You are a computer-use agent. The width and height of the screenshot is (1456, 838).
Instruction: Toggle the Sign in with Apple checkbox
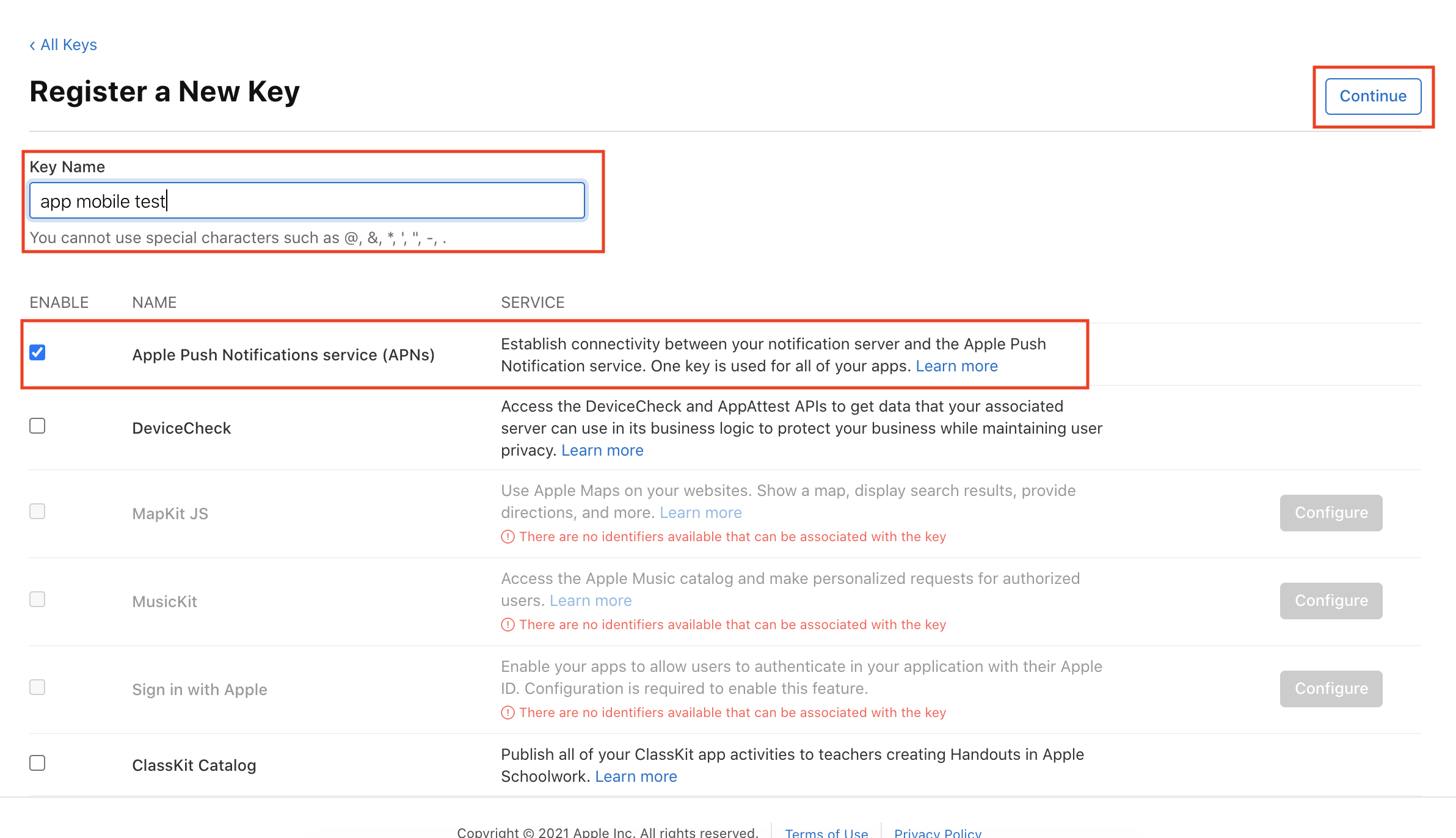37,687
